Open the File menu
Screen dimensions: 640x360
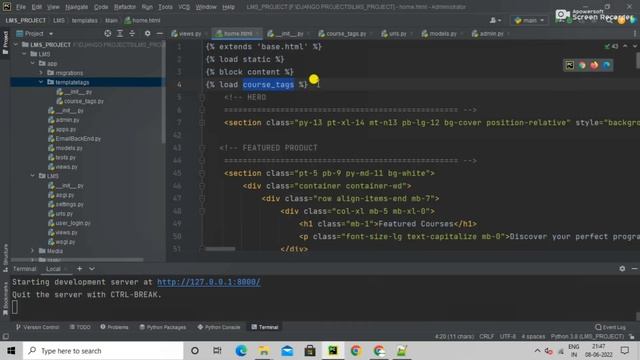pos(21,7)
